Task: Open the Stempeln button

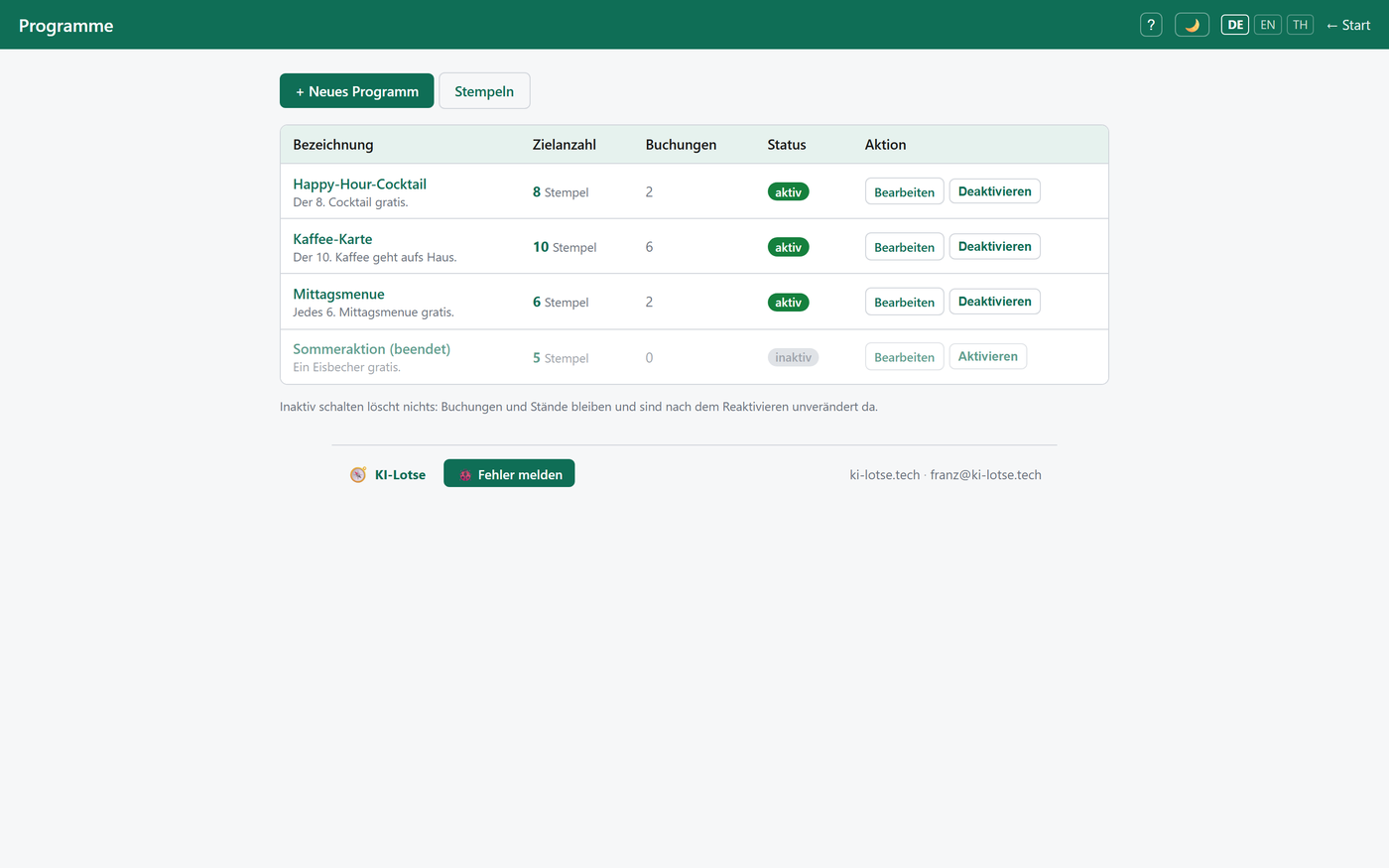Action: coord(484,91)
